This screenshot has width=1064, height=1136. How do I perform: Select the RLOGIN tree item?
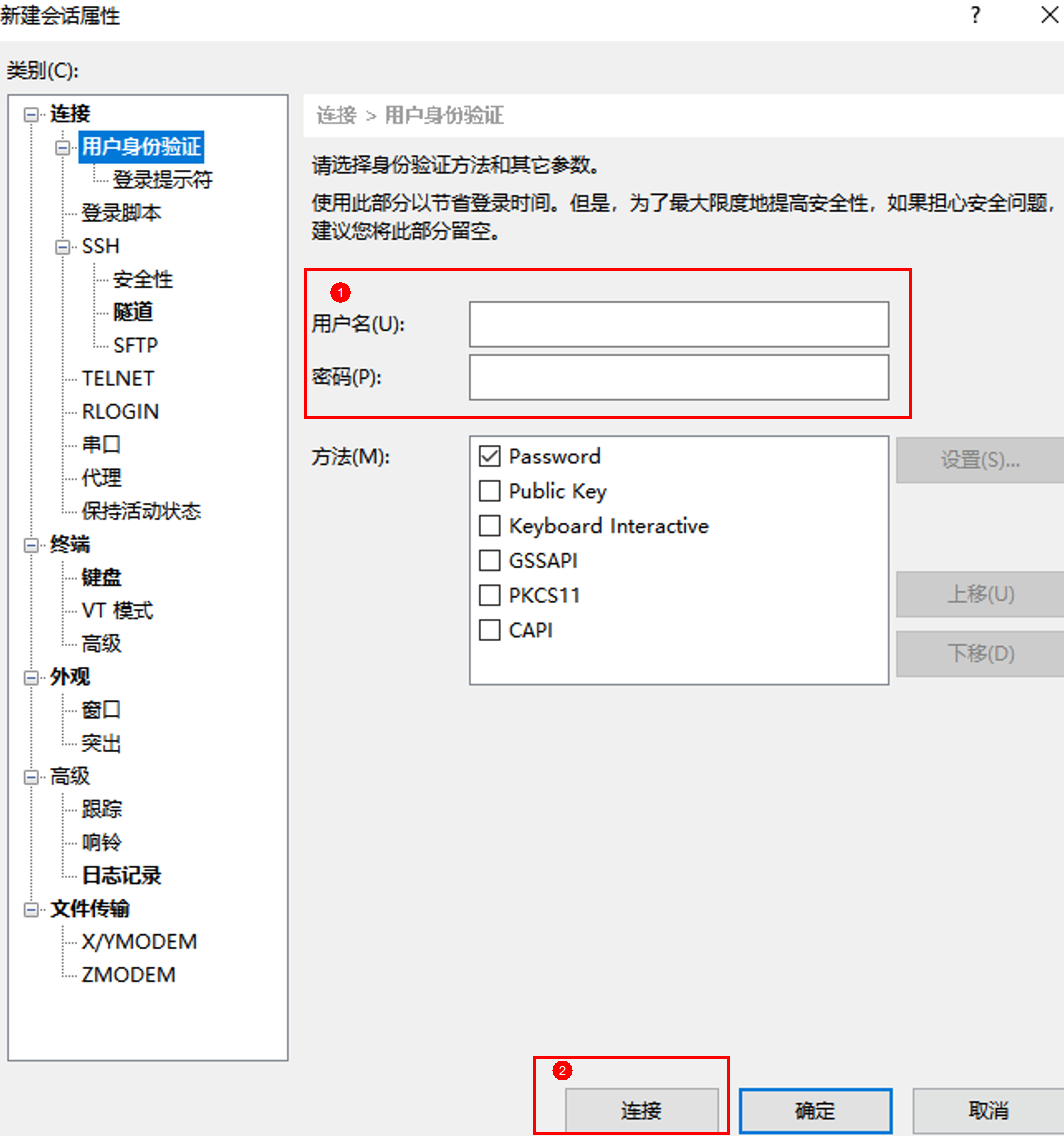120,412
